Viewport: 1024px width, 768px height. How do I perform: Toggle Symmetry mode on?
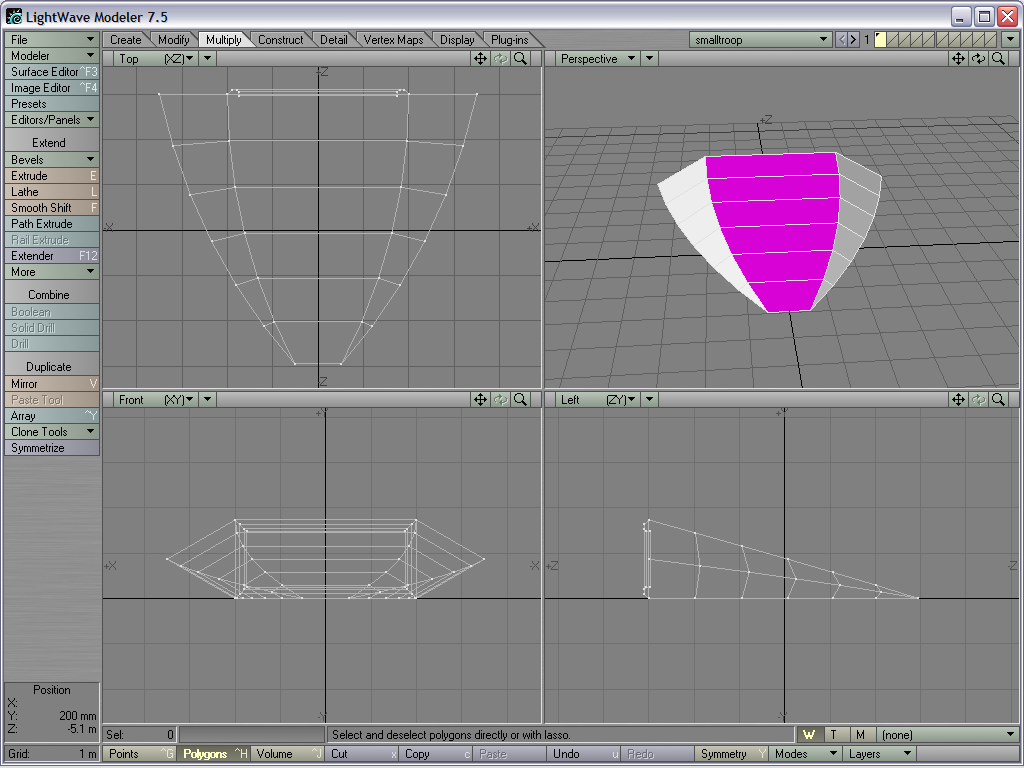pyautogui.click(x=732, y=754)
